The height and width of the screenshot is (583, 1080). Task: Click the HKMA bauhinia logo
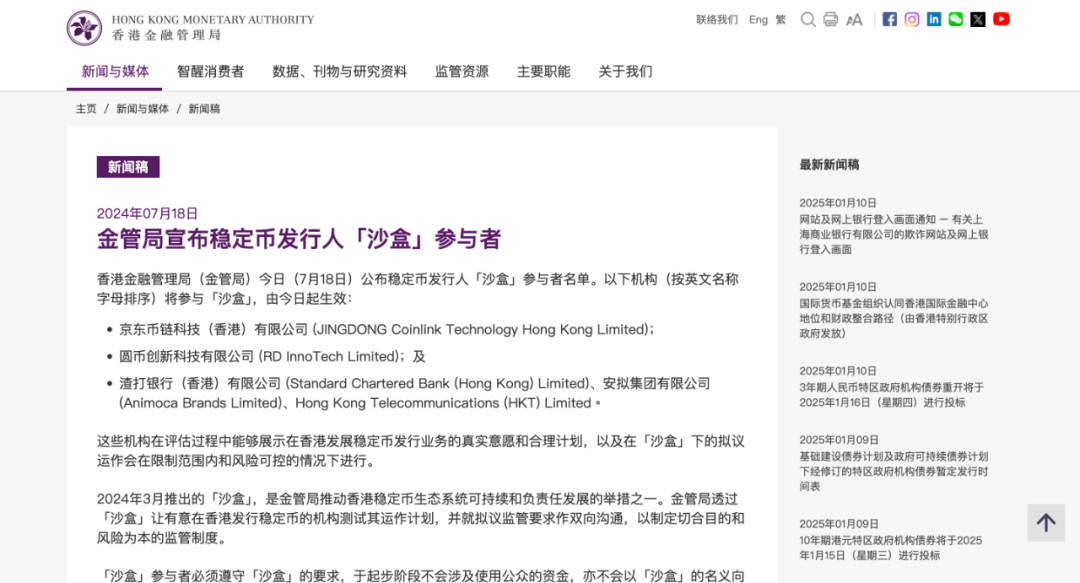click(84, 28)
